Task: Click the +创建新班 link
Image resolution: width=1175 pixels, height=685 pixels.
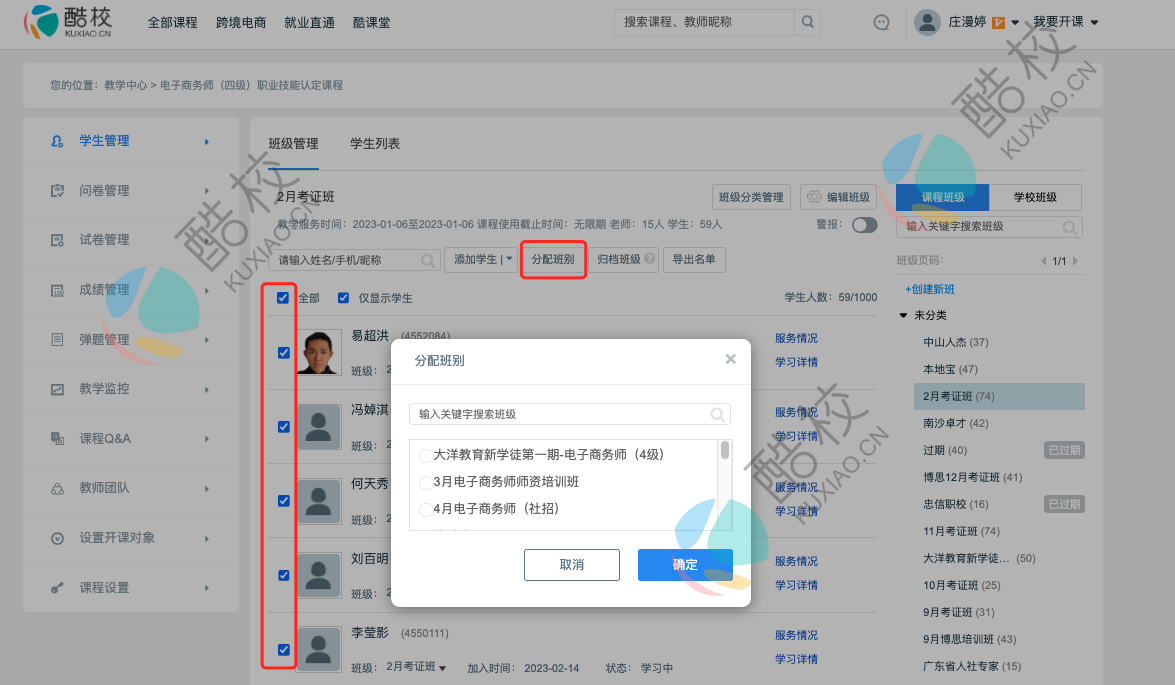Action: [x=930, y=289]
